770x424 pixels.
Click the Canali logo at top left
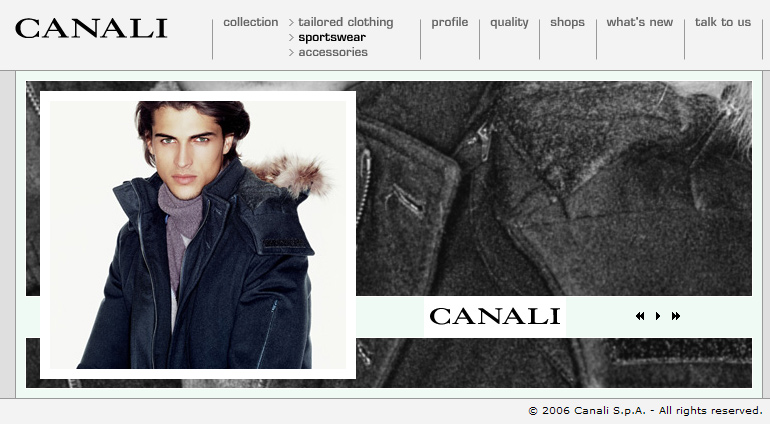91,28
